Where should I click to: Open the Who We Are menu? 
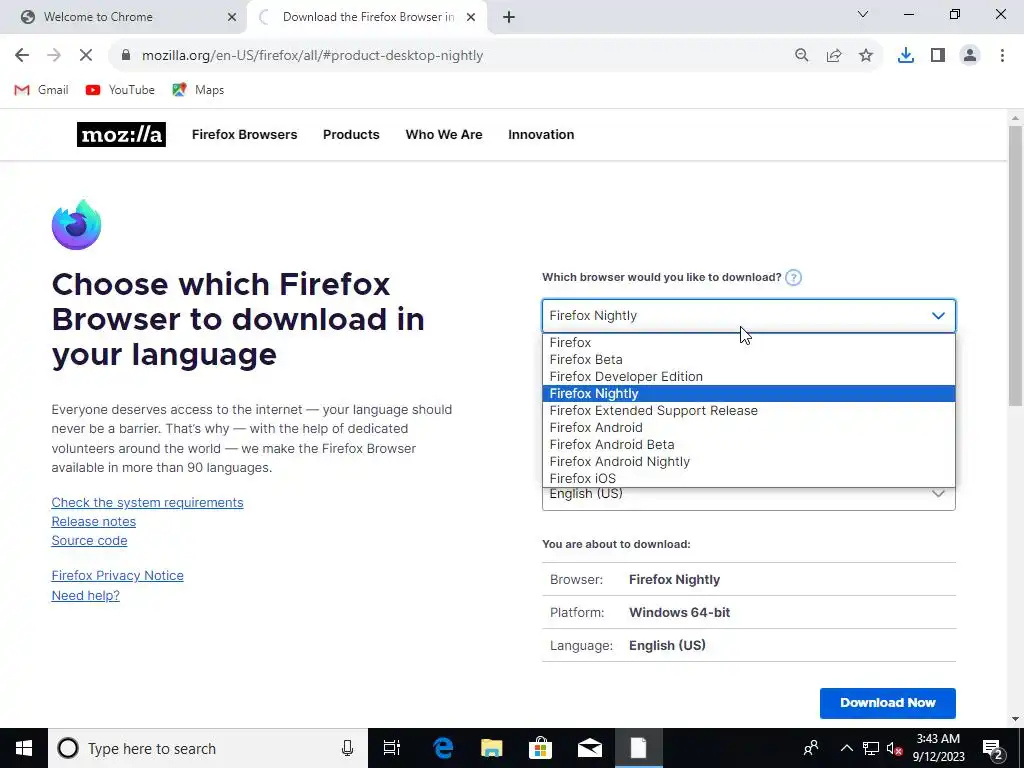(x=444, y=135)
